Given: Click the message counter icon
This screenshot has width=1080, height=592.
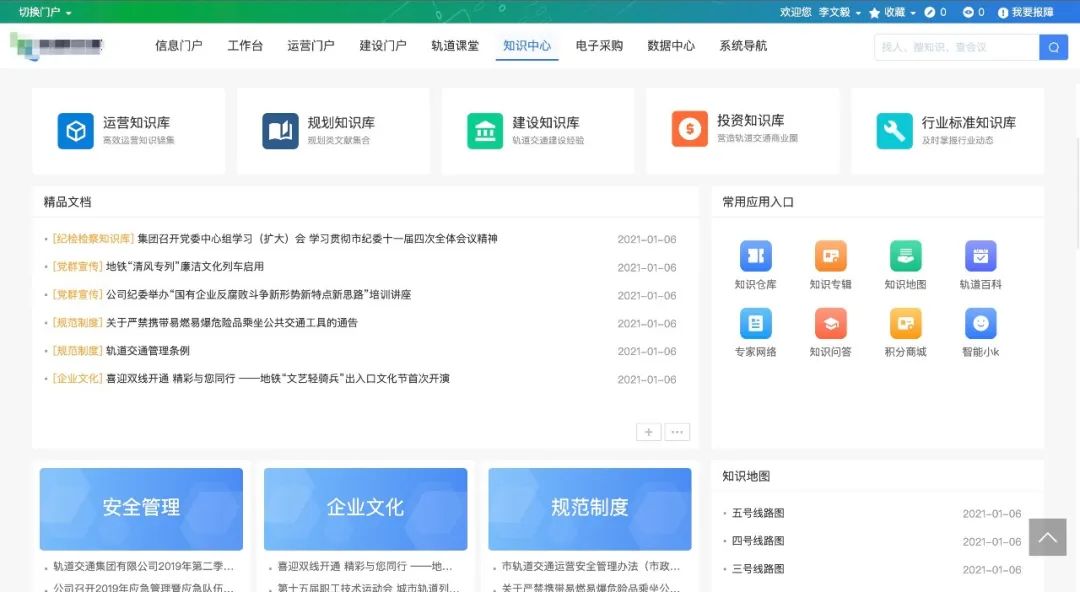Looking at the screenshot, I should tap(968, 12).
